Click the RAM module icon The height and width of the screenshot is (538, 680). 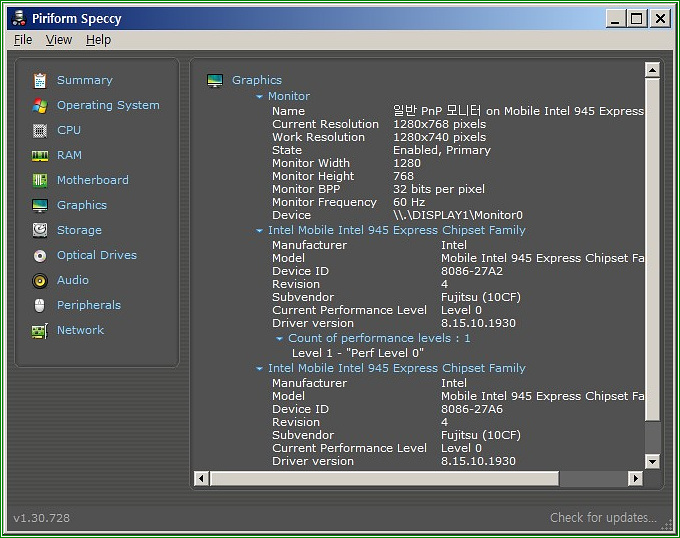40,156
